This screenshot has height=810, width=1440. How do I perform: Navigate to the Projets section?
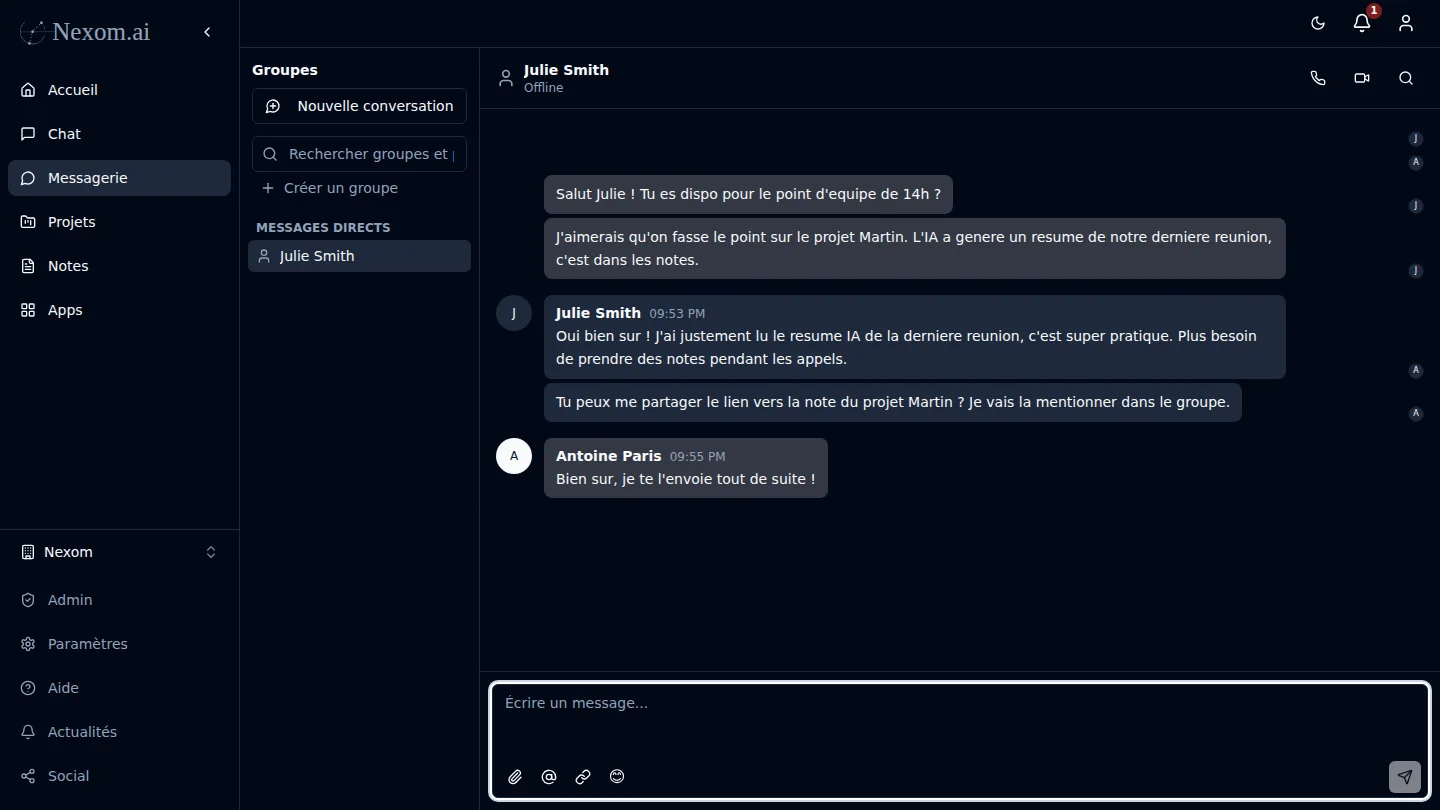pyautogui.click(x=70, y=221)
